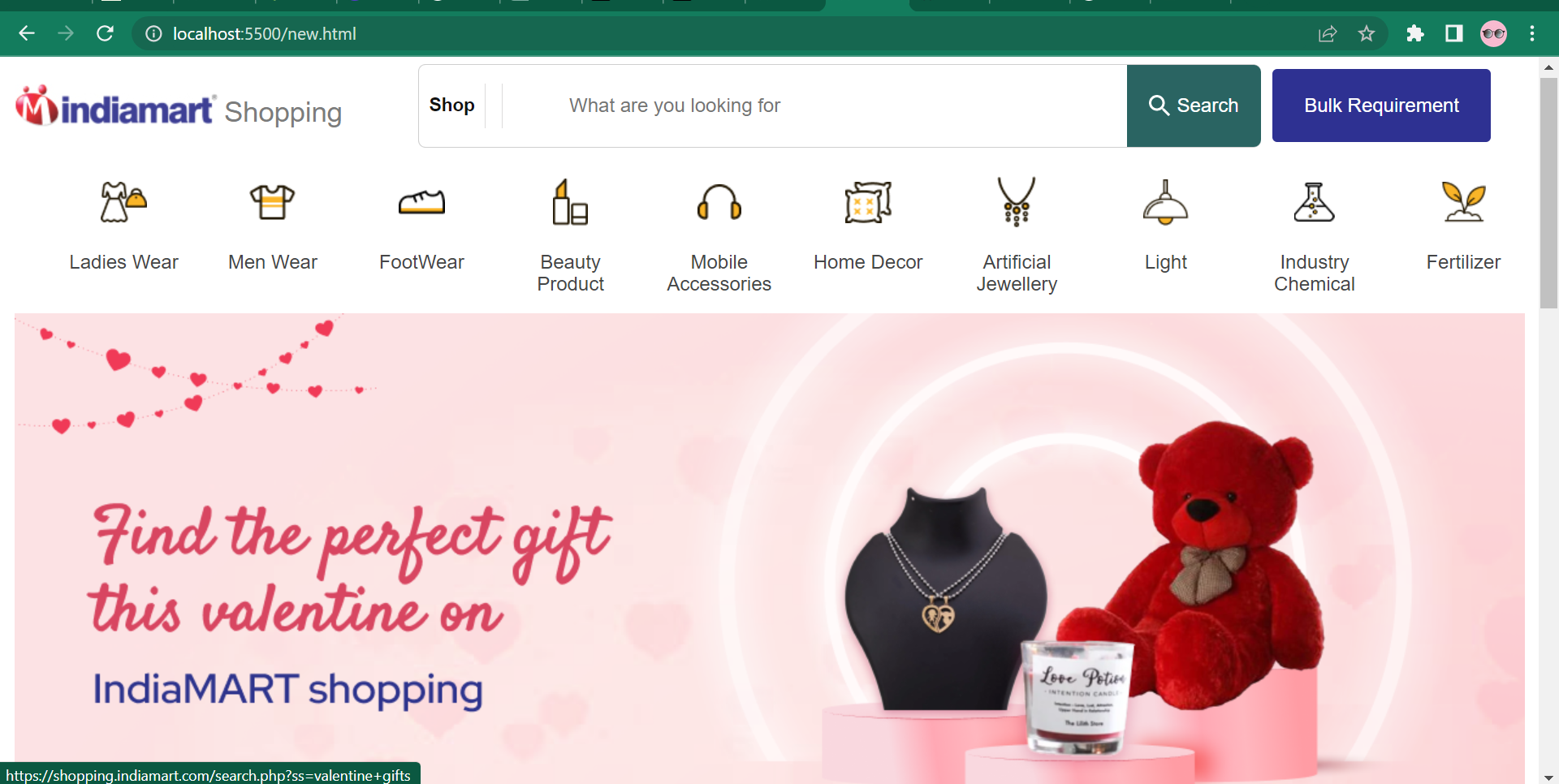Open the Men Wear shirt icon
Viewport: 1559px width, 784px height.
point(272,202)
